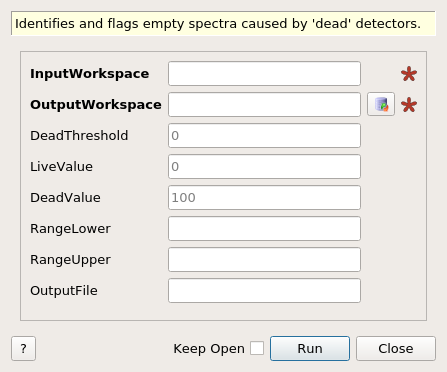Open help with the question mark button
This screenshot has height=372, width=447.
click(23, 349)
